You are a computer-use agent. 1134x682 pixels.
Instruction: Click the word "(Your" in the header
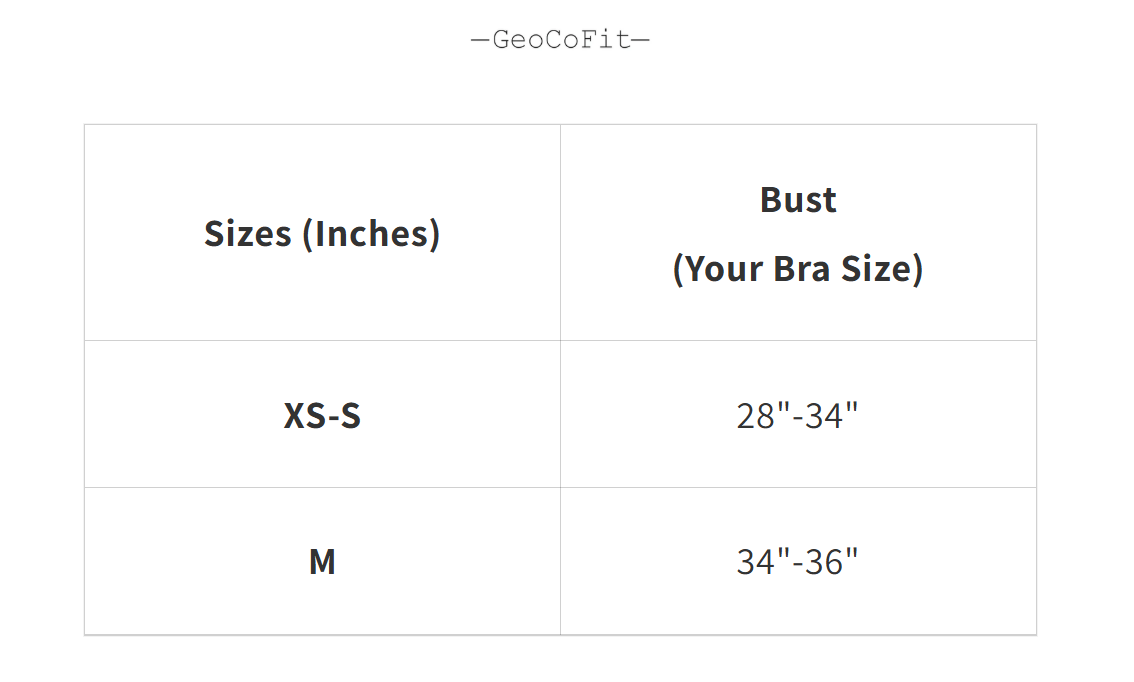pyautogui.click(x=718, y=268)
